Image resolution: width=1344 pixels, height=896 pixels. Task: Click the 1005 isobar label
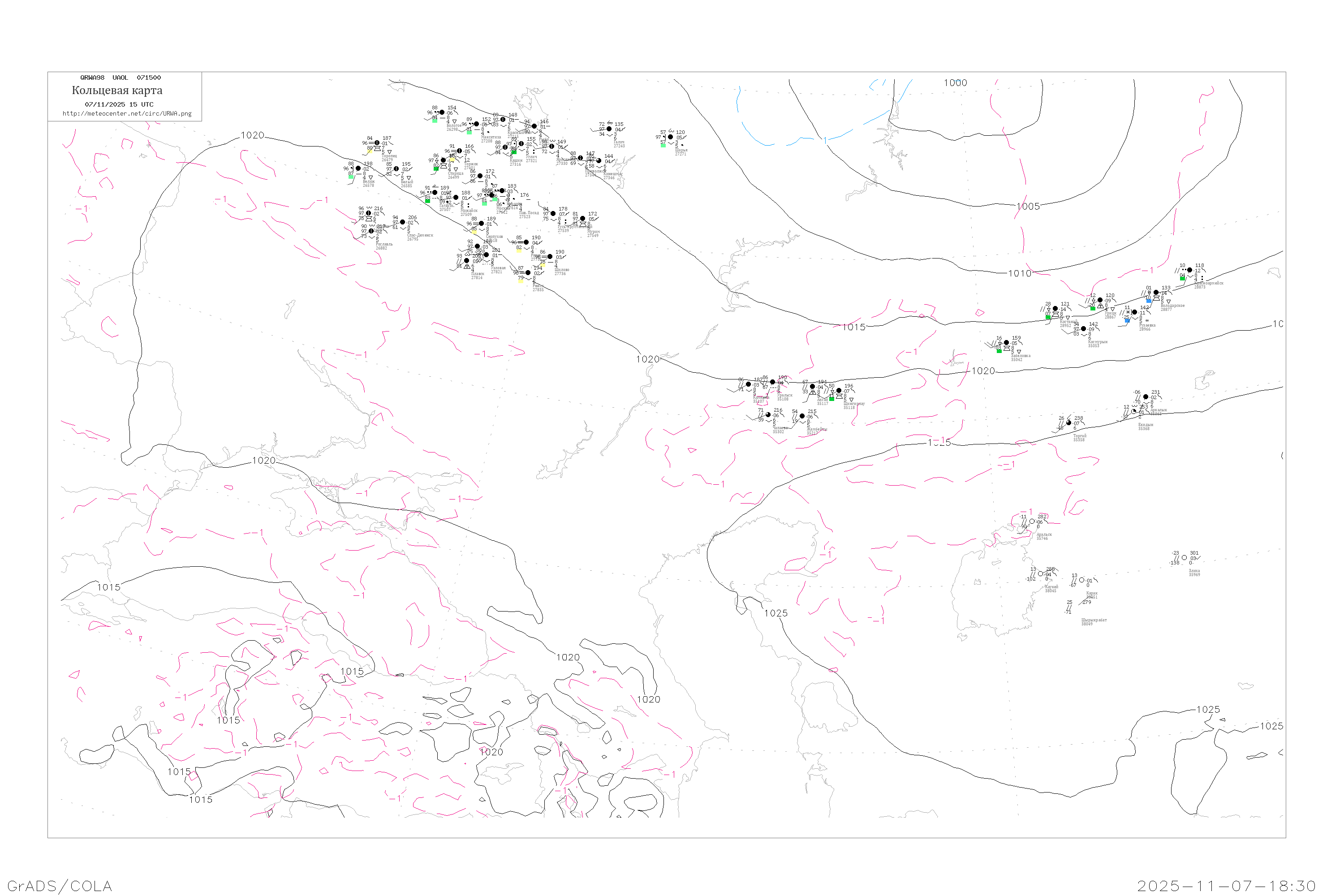[1028, 206]
